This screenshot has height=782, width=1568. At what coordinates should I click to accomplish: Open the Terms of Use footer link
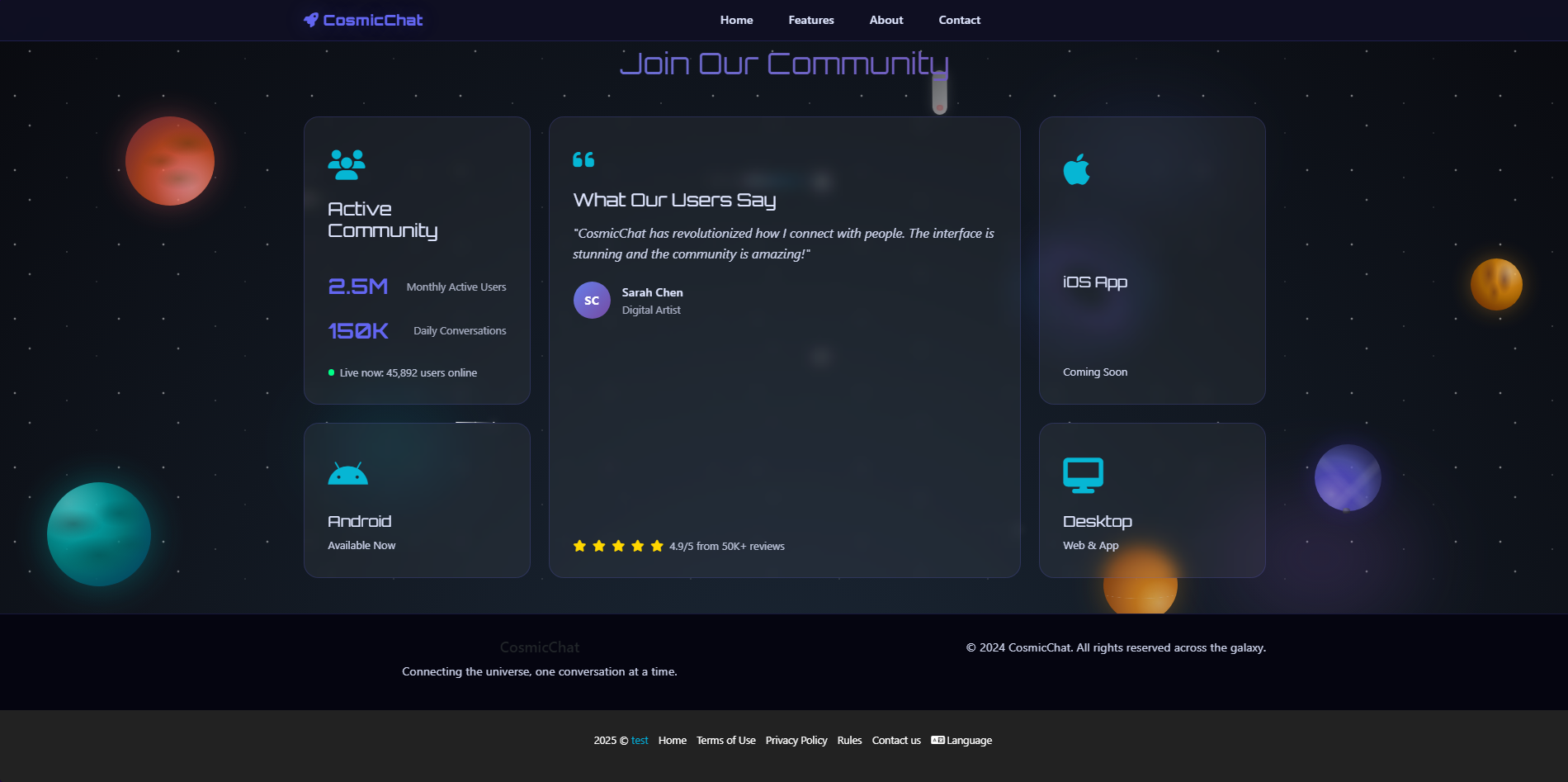click(x=725, y=741)
